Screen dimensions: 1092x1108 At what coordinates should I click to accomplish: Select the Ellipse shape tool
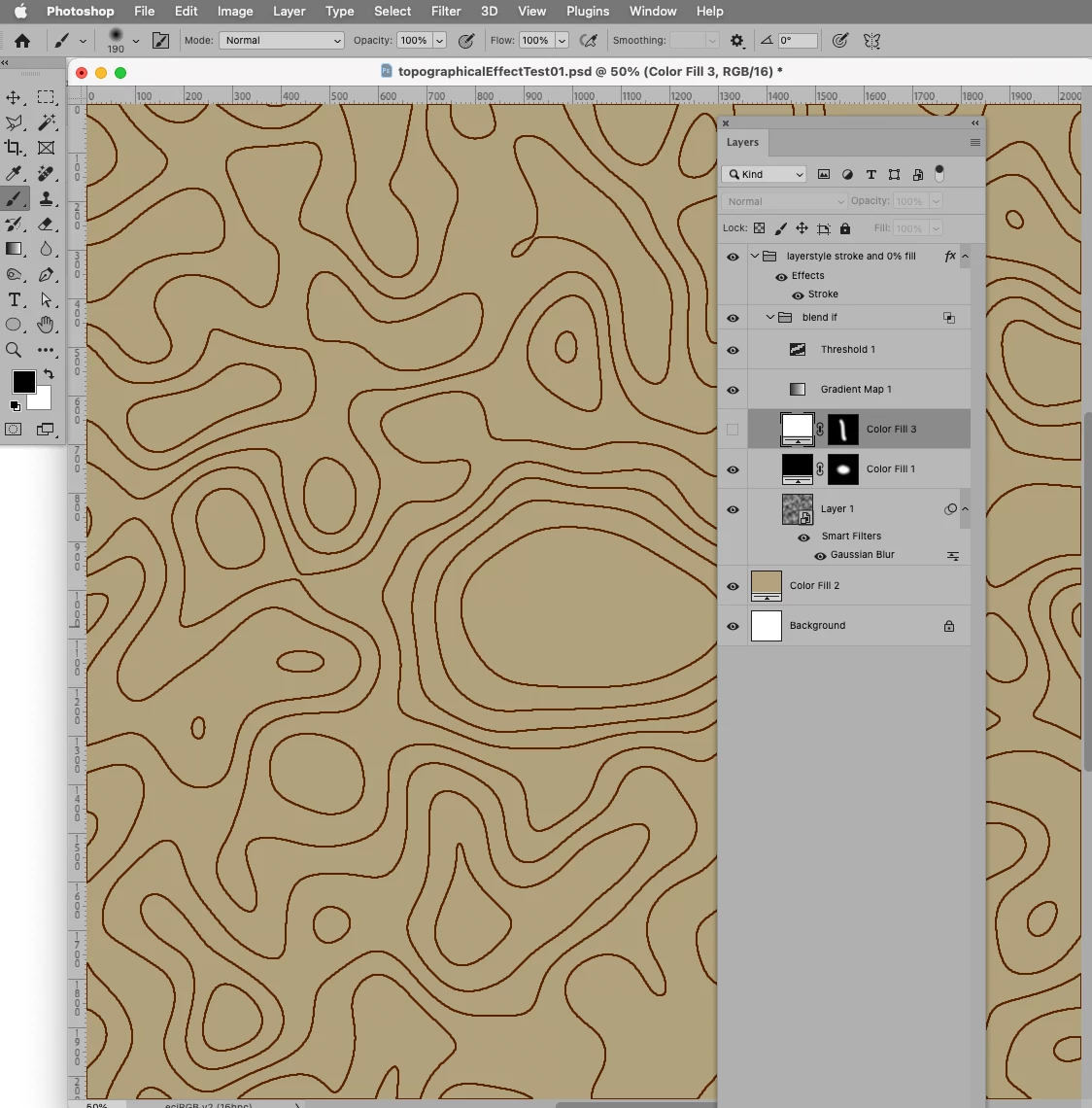tap(14, 325)
